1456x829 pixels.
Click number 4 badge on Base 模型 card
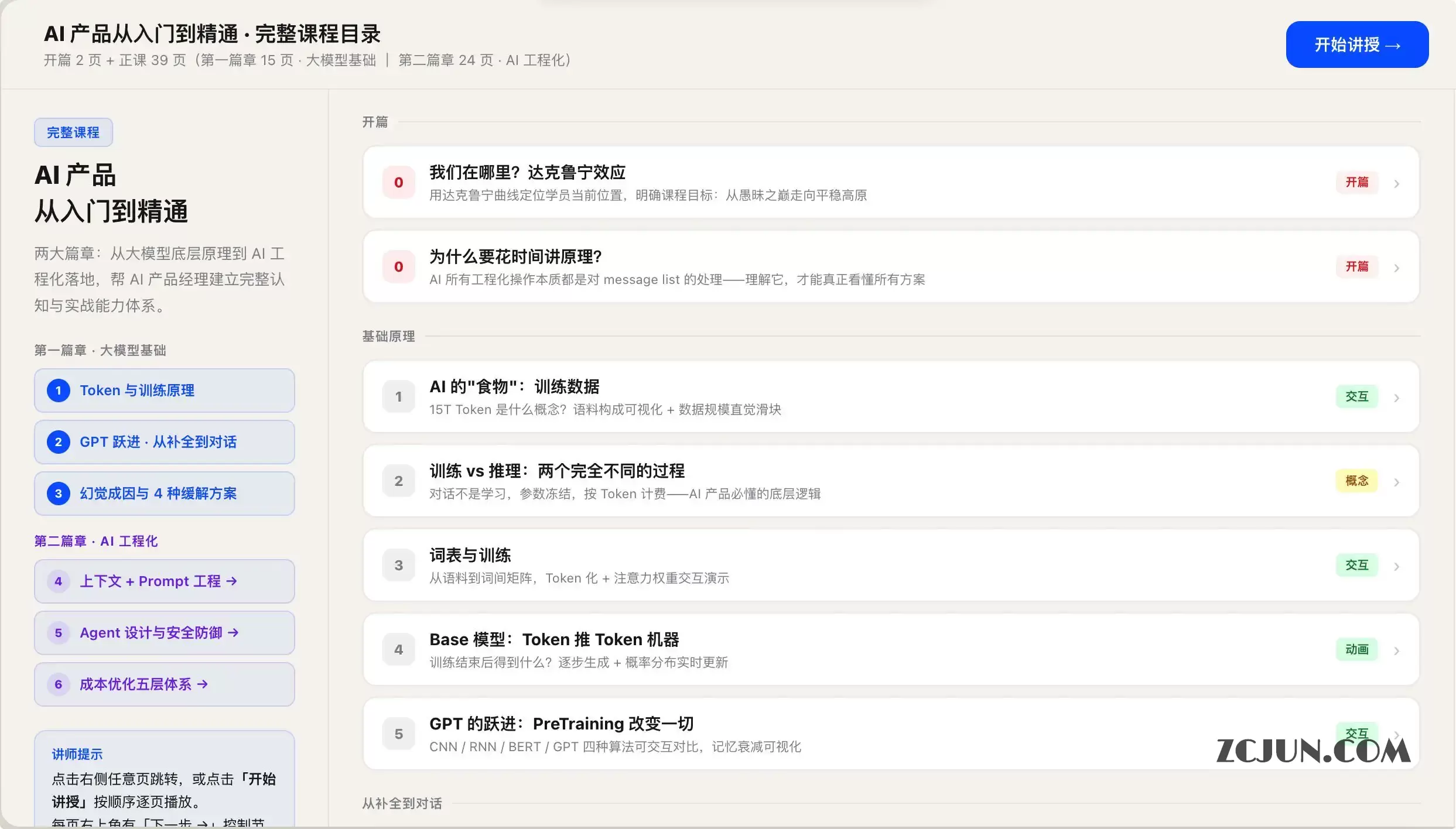pos(399,650)
